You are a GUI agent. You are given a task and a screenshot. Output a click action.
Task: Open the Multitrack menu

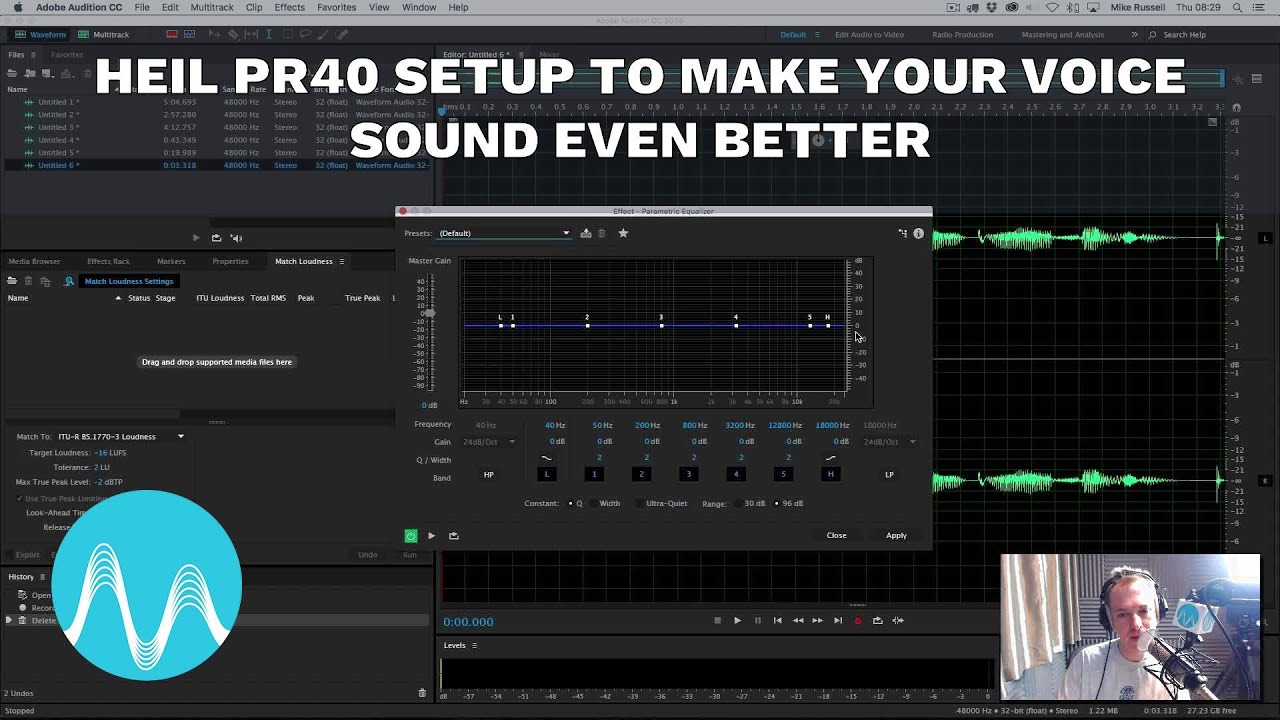coord(212,7)
